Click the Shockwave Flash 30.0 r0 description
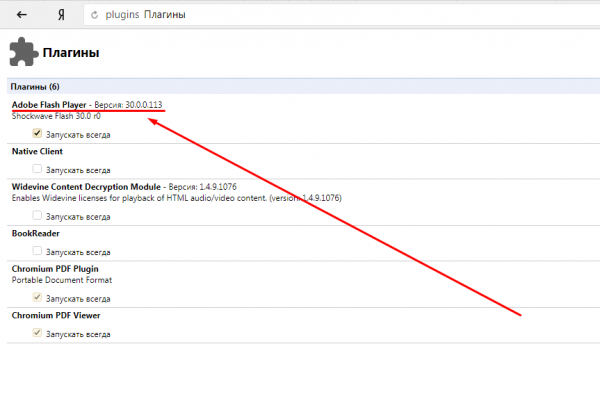 56,116
